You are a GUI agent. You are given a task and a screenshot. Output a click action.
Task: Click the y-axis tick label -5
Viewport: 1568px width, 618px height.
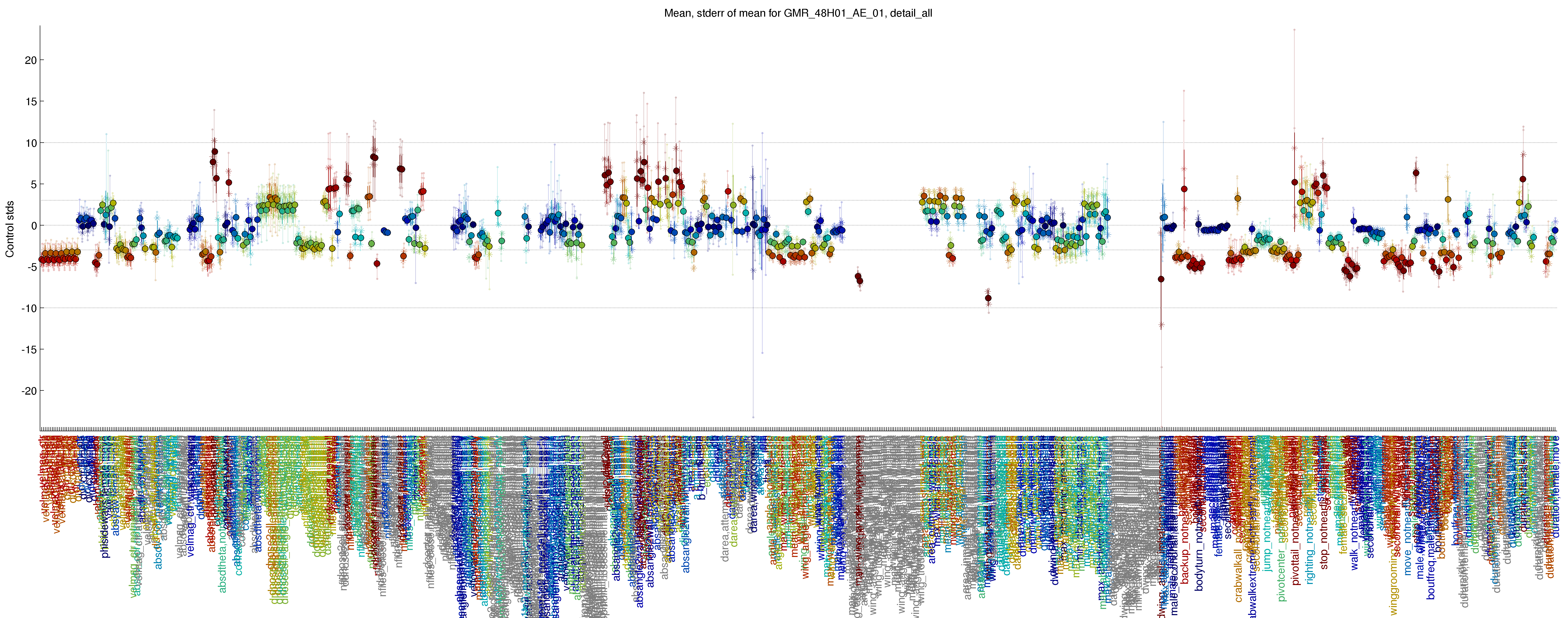[32, 267]
